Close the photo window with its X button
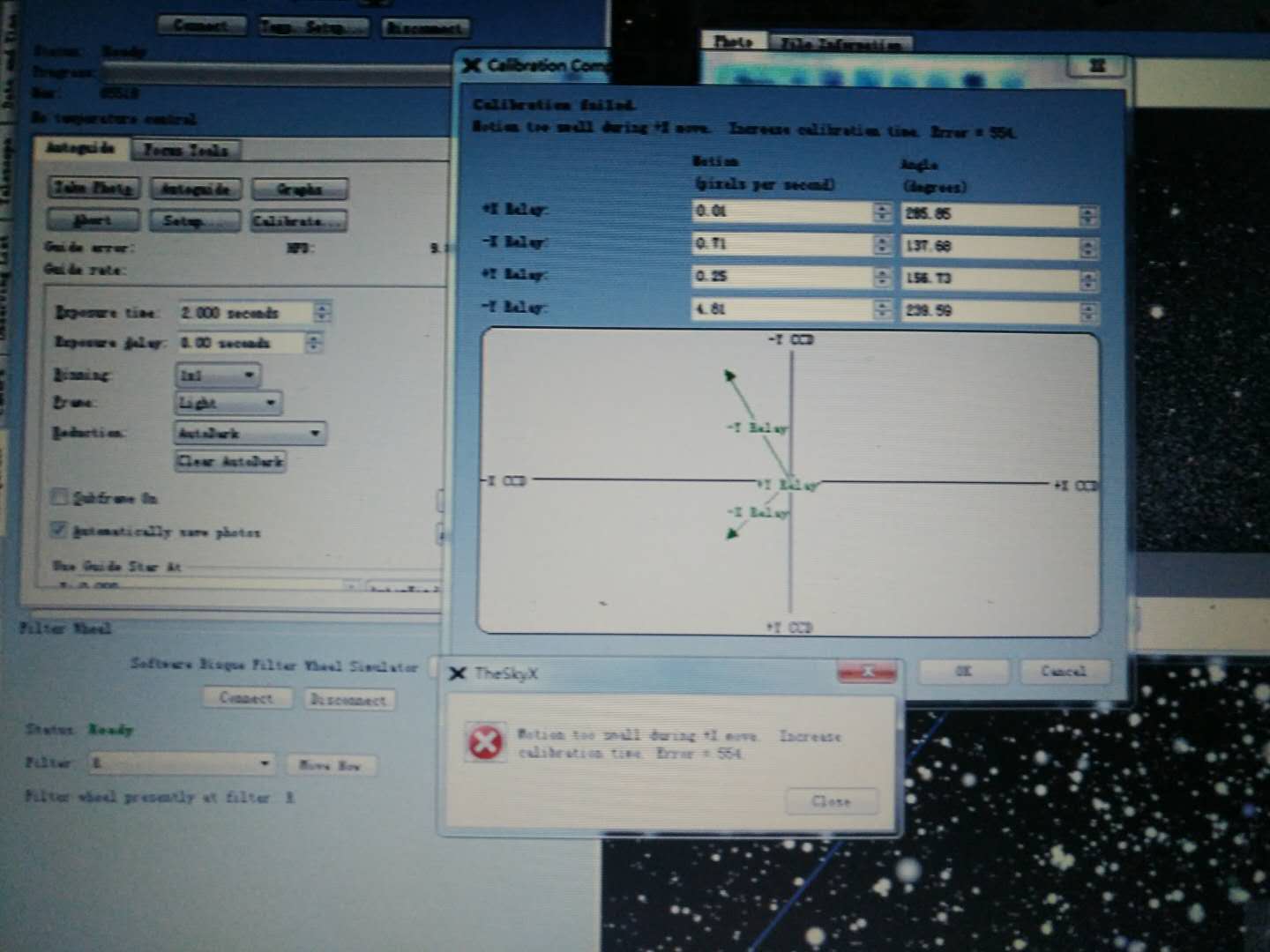 click(1097, 66)
